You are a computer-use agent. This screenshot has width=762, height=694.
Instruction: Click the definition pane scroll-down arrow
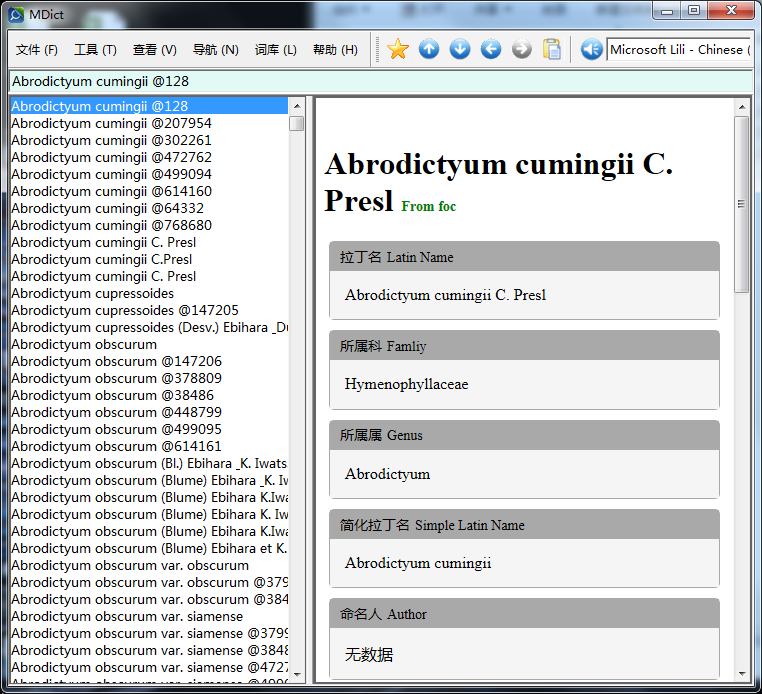[x=741, y=674]
